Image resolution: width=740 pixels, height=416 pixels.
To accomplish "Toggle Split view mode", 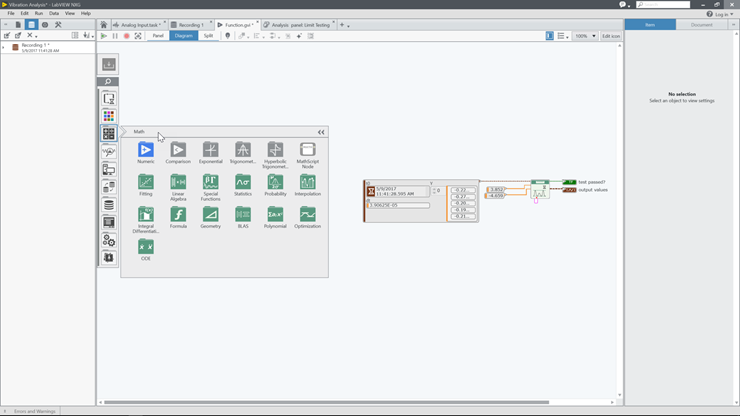I will pos(208,36).
